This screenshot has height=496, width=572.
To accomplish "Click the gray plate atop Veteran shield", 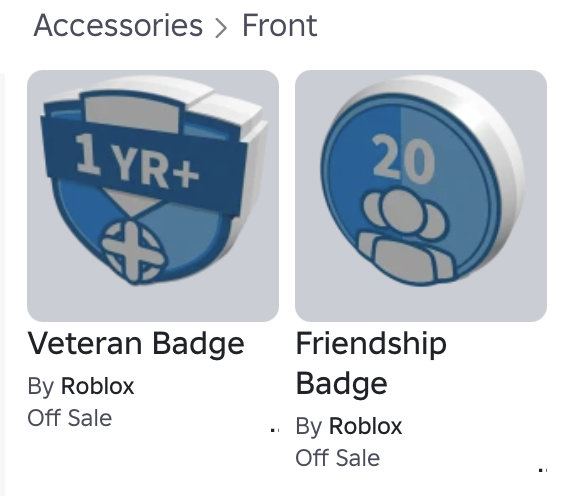I will point(133,112).
